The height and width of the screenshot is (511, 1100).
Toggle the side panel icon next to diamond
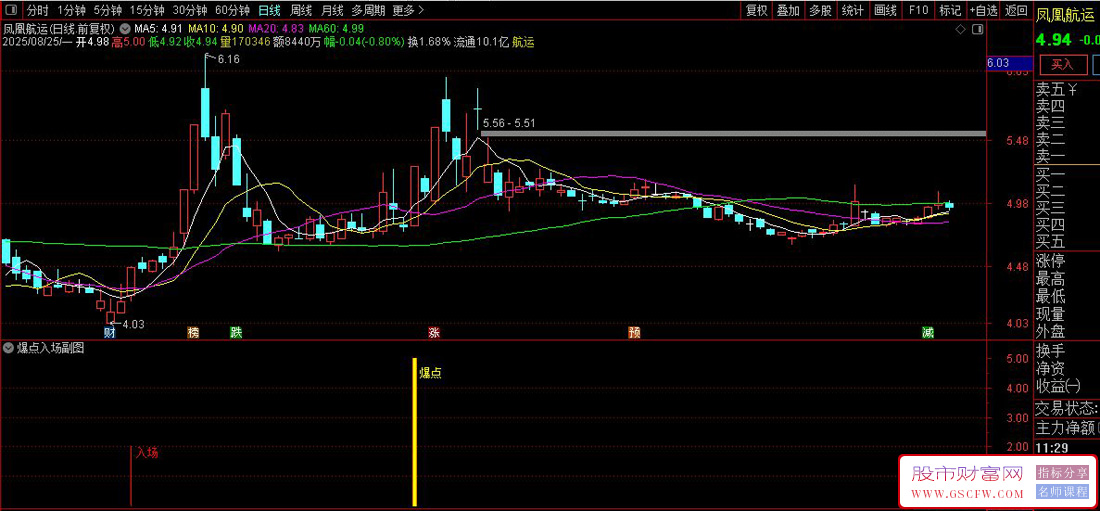[x=977, y=29]
